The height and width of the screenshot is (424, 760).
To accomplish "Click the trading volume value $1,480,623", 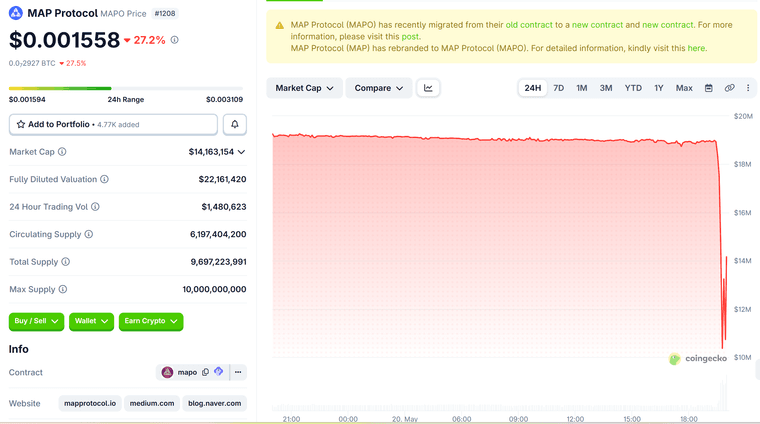I will click(x=224, y=207).
